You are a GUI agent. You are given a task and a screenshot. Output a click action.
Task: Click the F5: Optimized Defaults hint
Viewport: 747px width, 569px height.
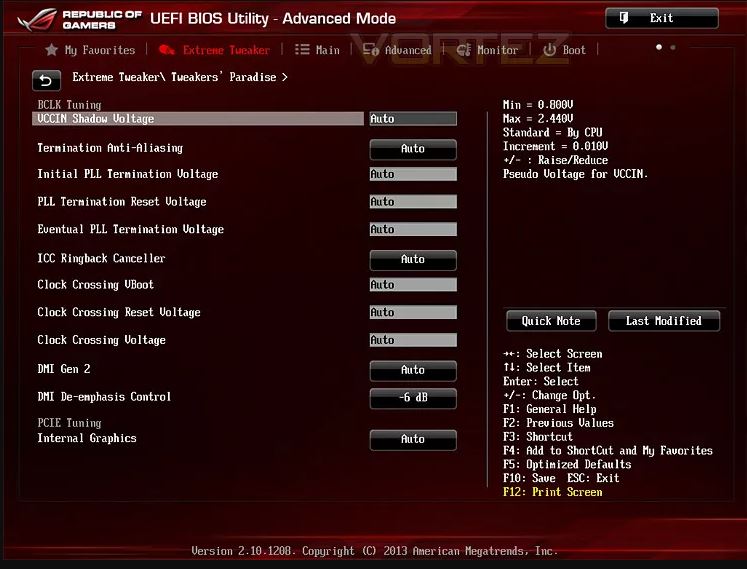[567, 464]
